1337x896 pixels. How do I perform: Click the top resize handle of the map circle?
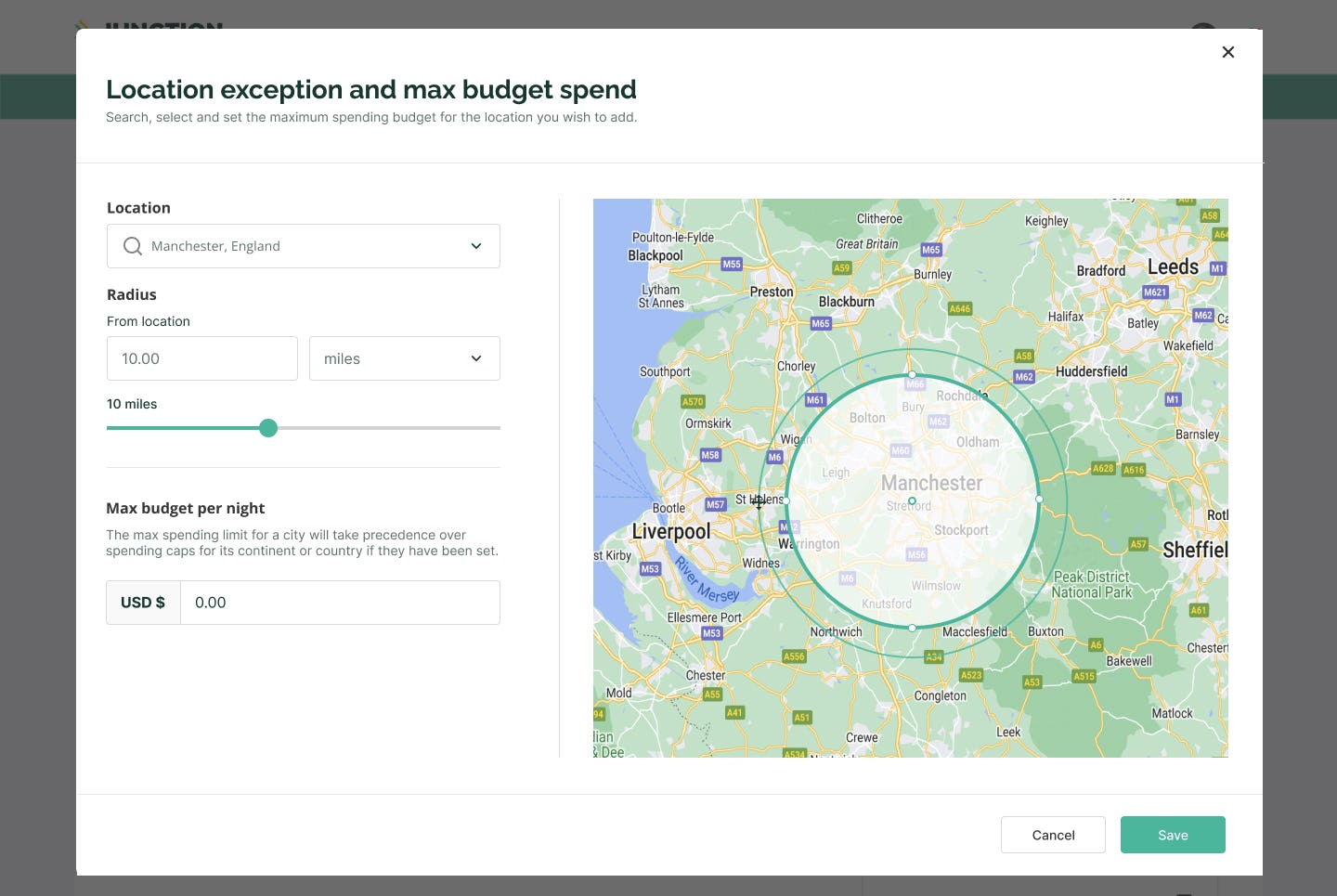coord(912,375)
